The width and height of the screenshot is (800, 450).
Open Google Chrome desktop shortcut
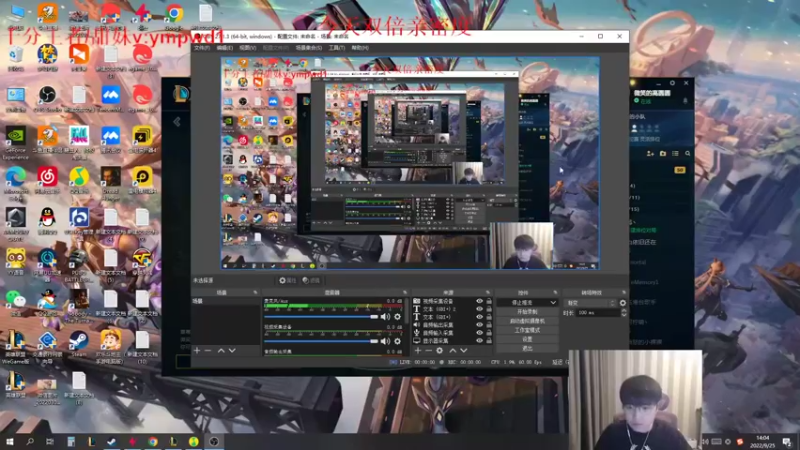[x=174, y=17]
